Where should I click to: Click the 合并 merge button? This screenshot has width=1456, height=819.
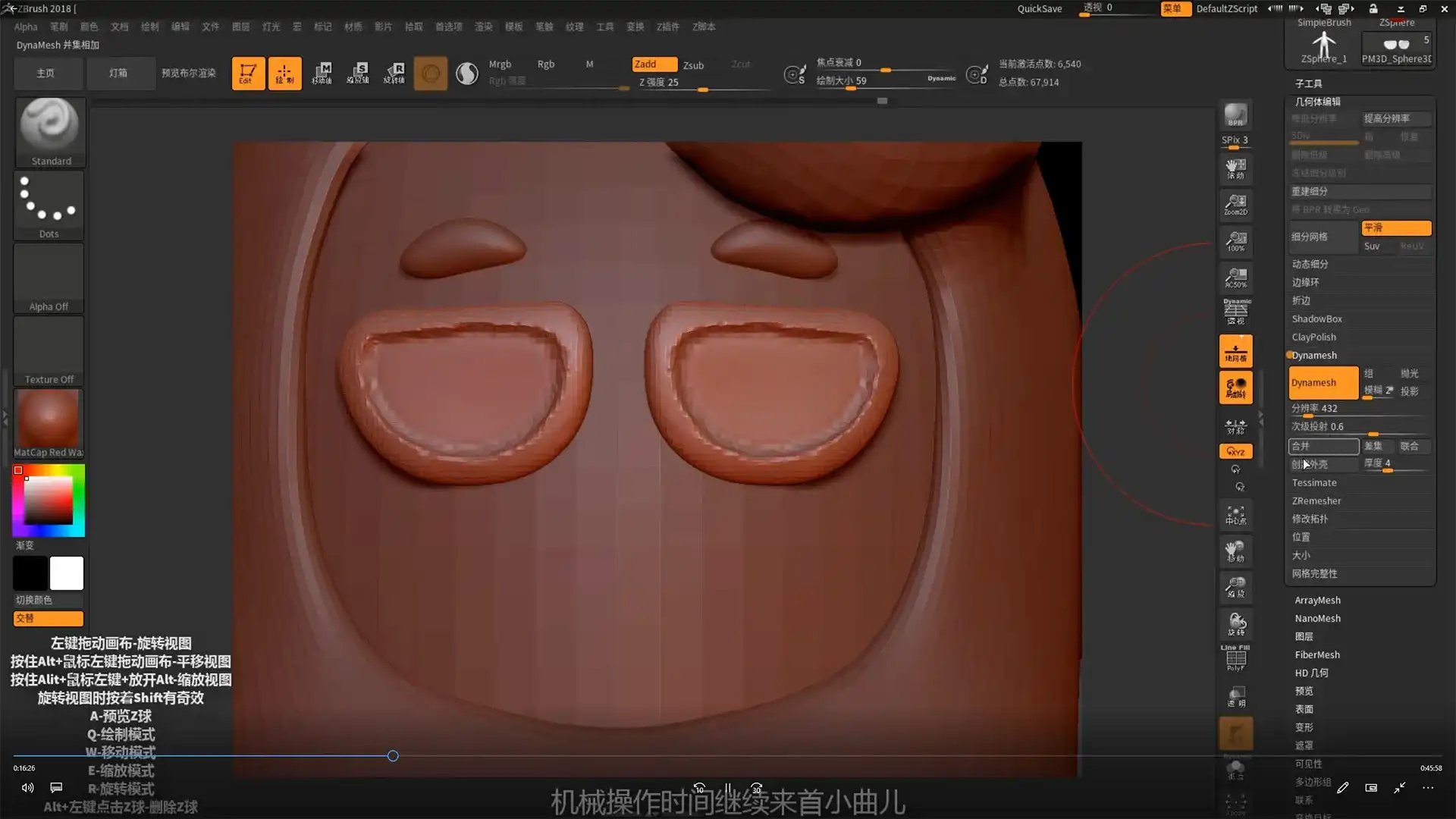pos(1324,447)
